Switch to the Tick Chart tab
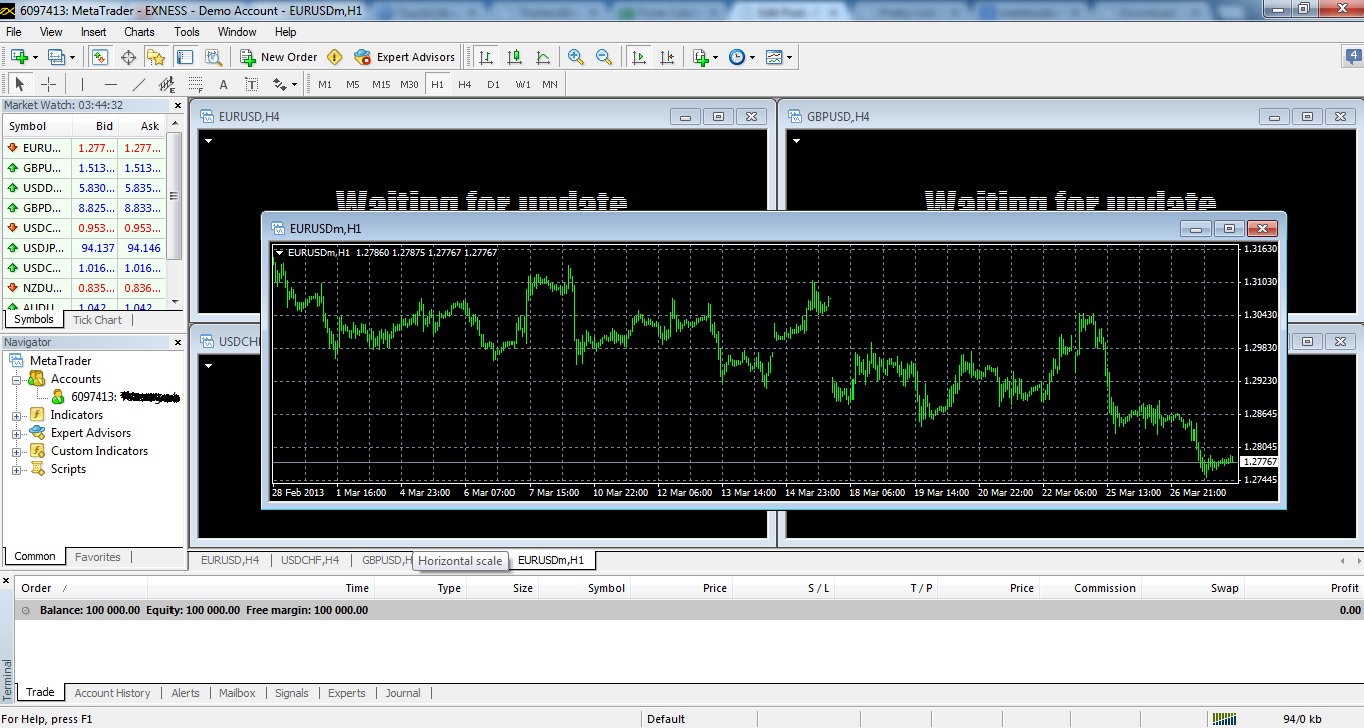 click(97, 320)
